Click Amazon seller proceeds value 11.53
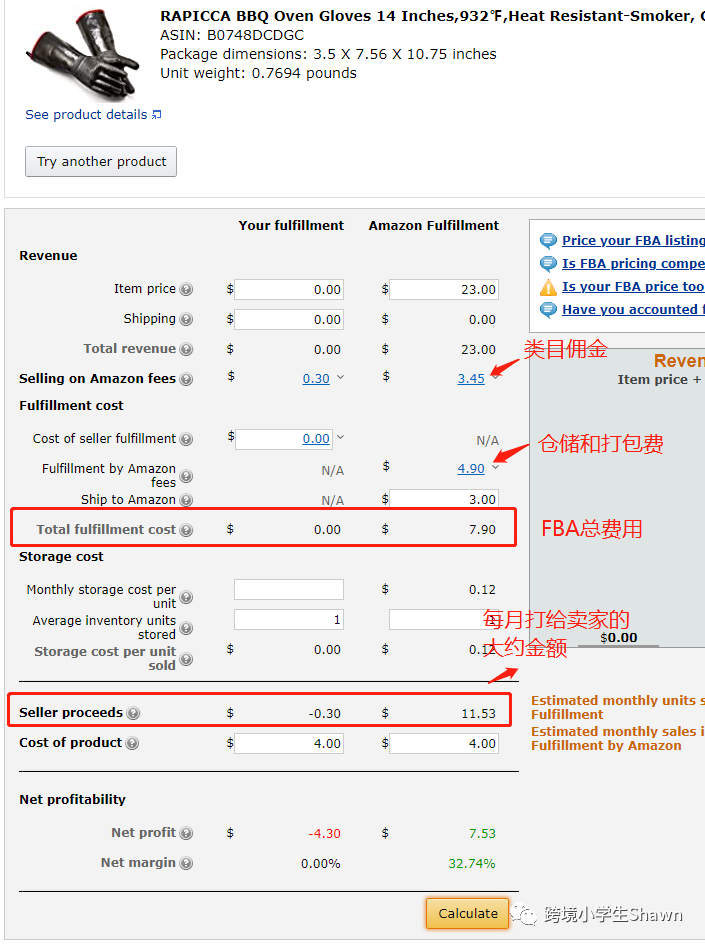Screen dimensions: 705x946 pos(478,713)
